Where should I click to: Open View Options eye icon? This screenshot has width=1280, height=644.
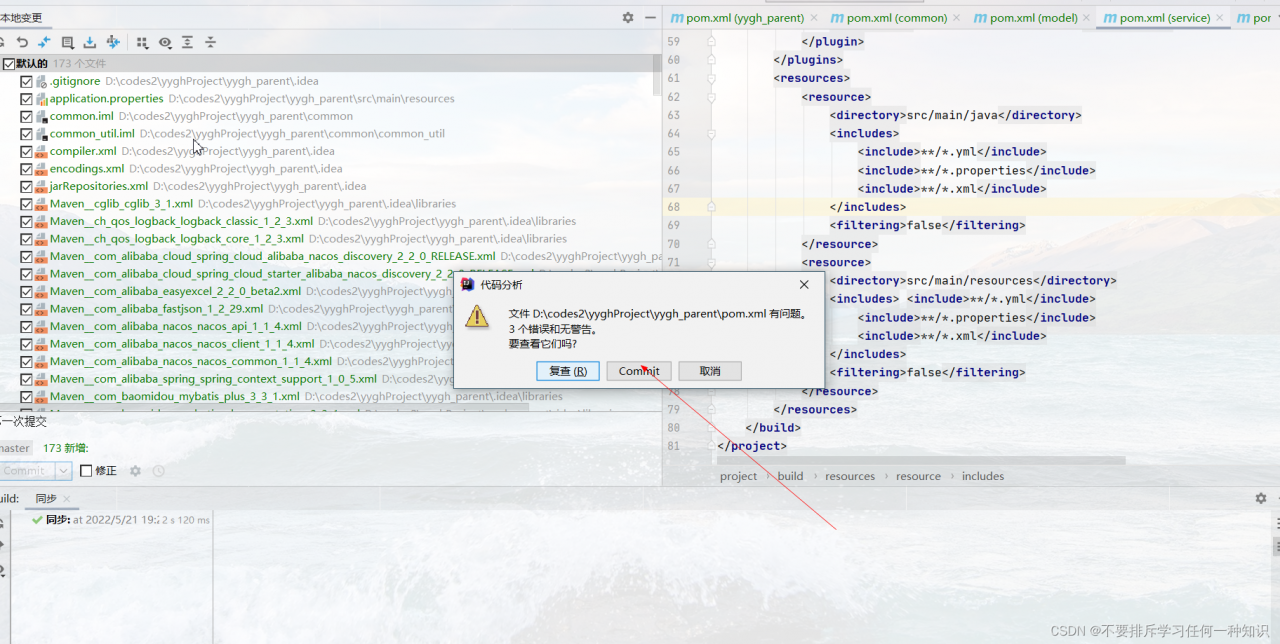[165, 42]
